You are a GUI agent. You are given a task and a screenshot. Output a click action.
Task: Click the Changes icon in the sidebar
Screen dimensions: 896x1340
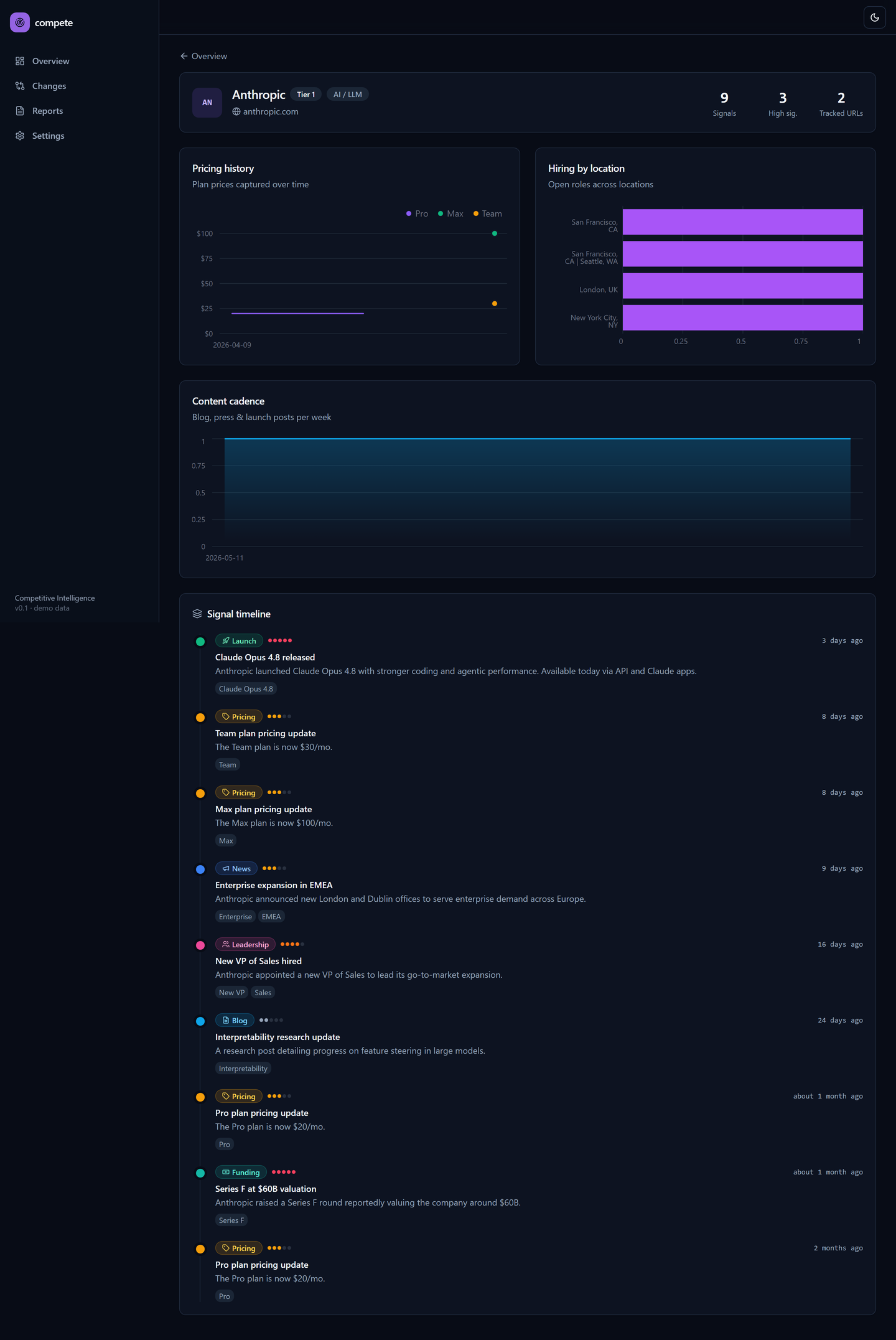coord(20,86)
